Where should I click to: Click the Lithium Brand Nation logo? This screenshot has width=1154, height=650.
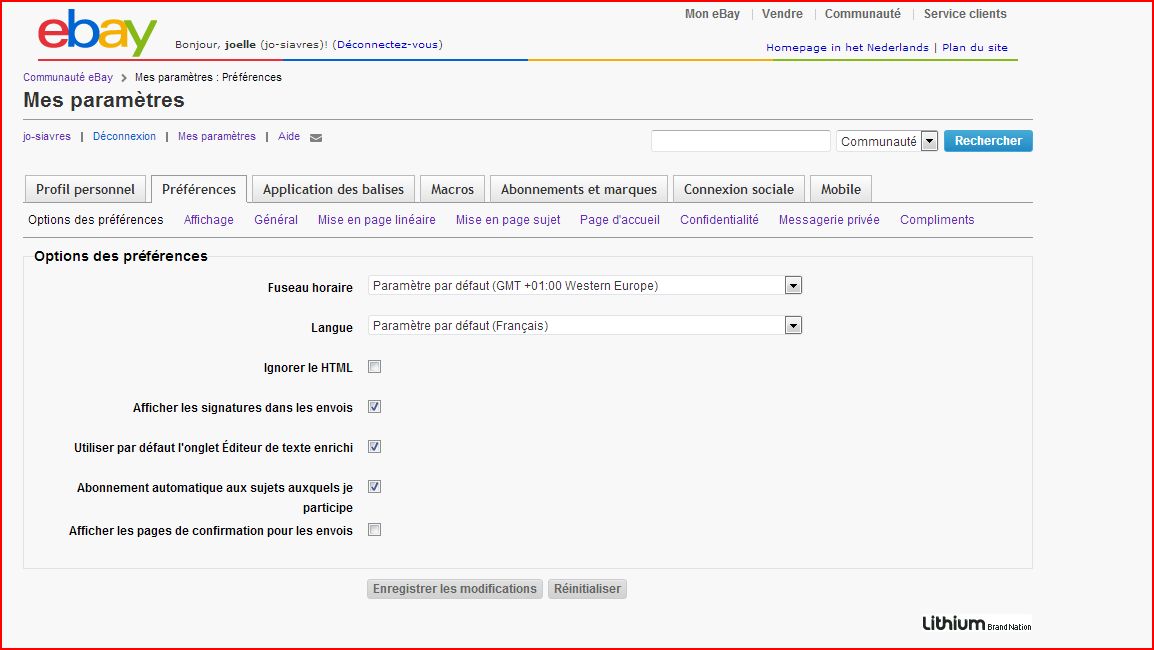point(976,624)
